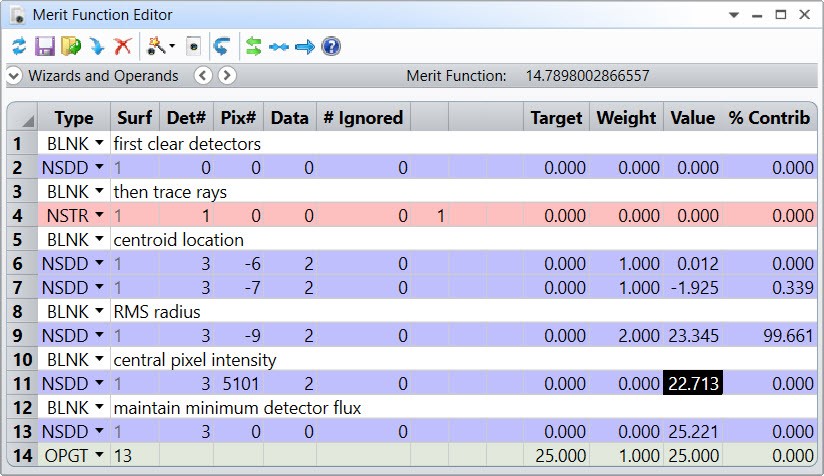The height and width of the screenshot is (476, 824).
Task: Select row number 9 header
Action: [x=22, y=335]
